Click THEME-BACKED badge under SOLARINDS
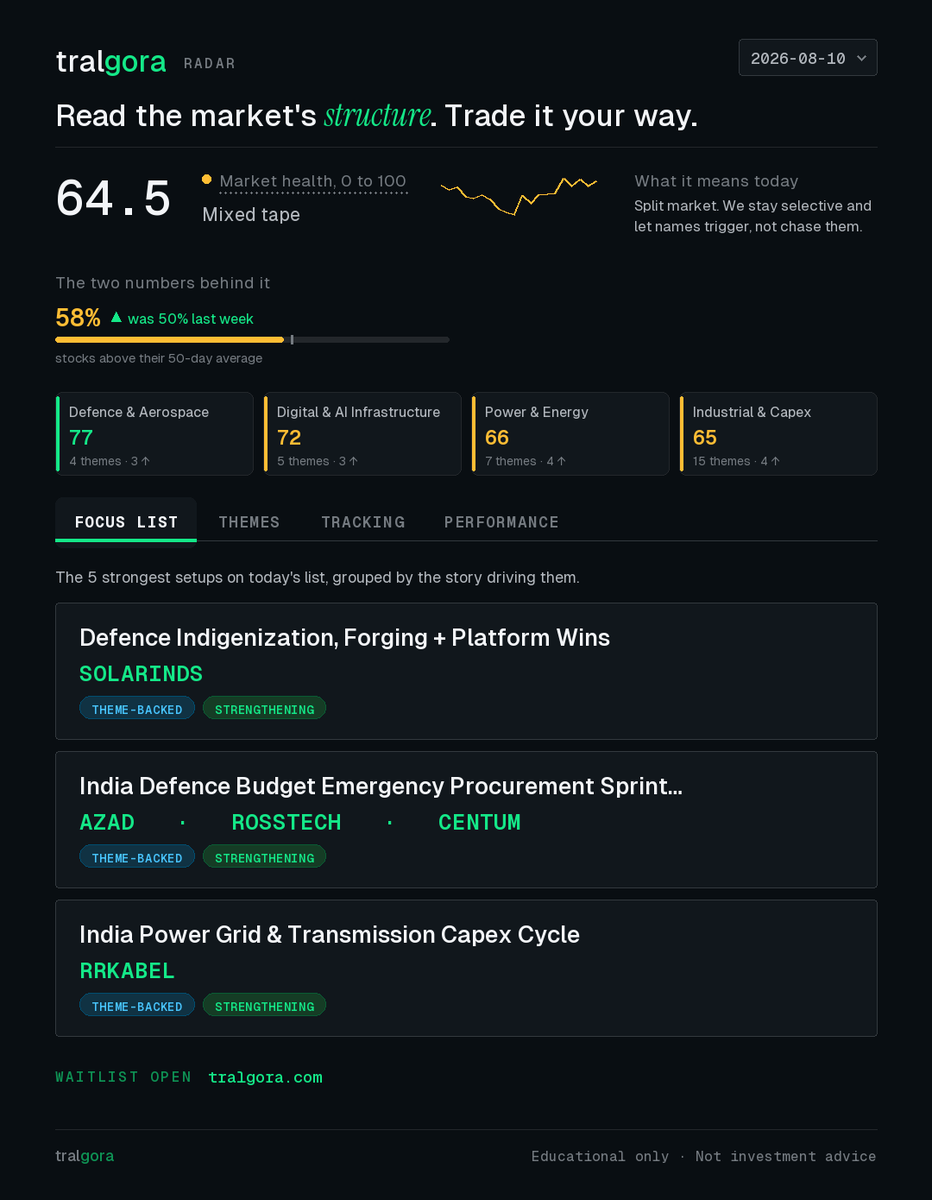 pos(137,709)
